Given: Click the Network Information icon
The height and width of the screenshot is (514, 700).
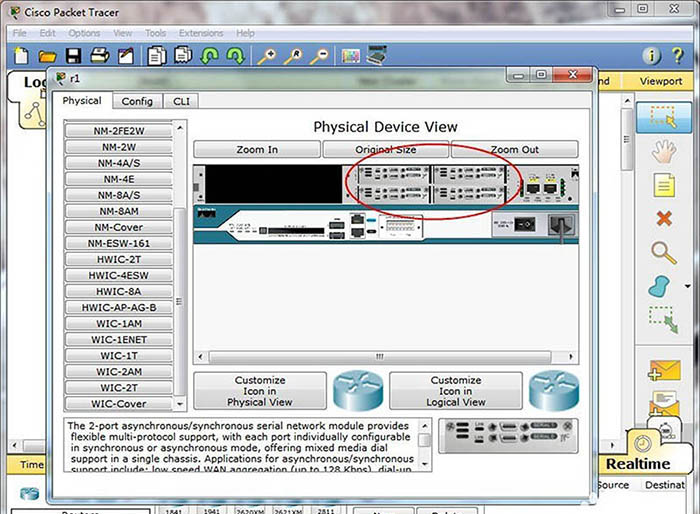Looking at the screenshot, I should (651, 56).
